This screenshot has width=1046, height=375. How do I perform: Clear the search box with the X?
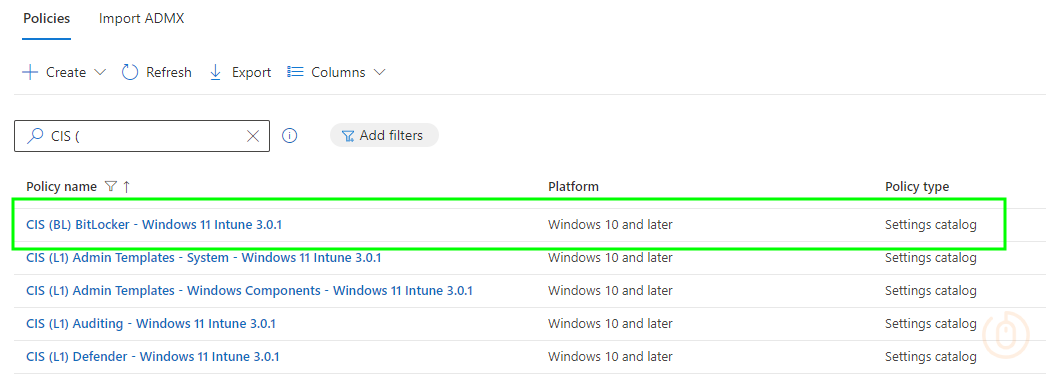click(253, 136)
